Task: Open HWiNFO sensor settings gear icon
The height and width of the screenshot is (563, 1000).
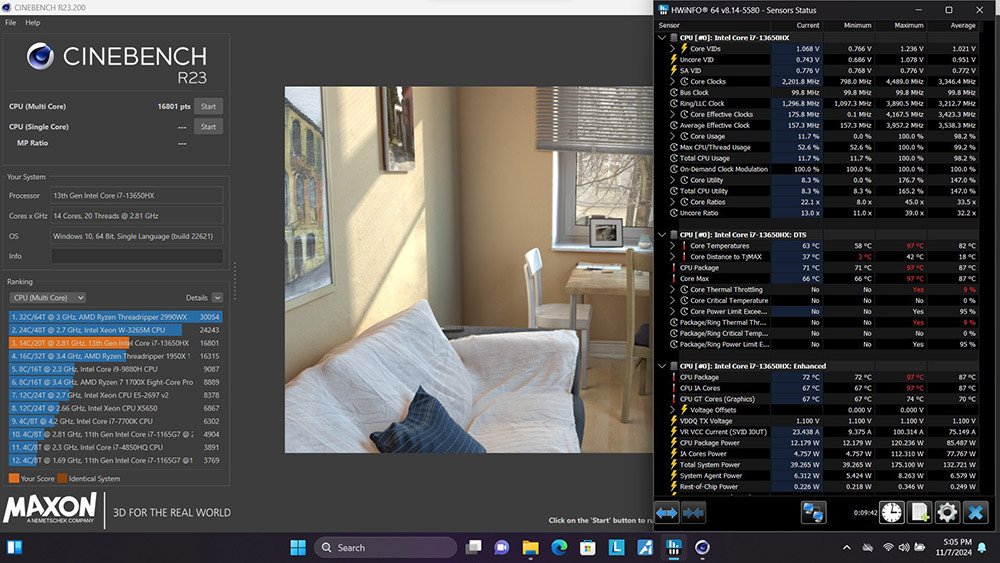Action: point(948,513)
